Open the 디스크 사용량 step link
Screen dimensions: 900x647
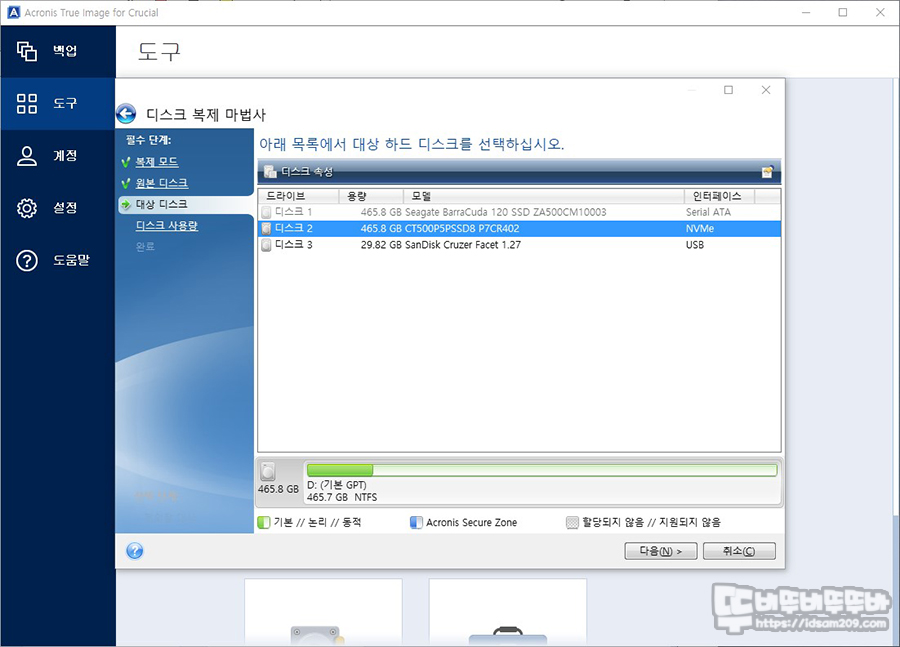166,226
